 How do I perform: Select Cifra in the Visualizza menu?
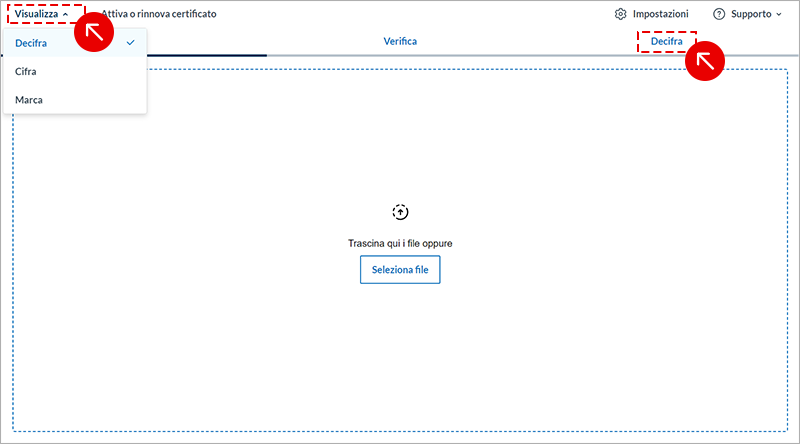(x=27, y=71)
